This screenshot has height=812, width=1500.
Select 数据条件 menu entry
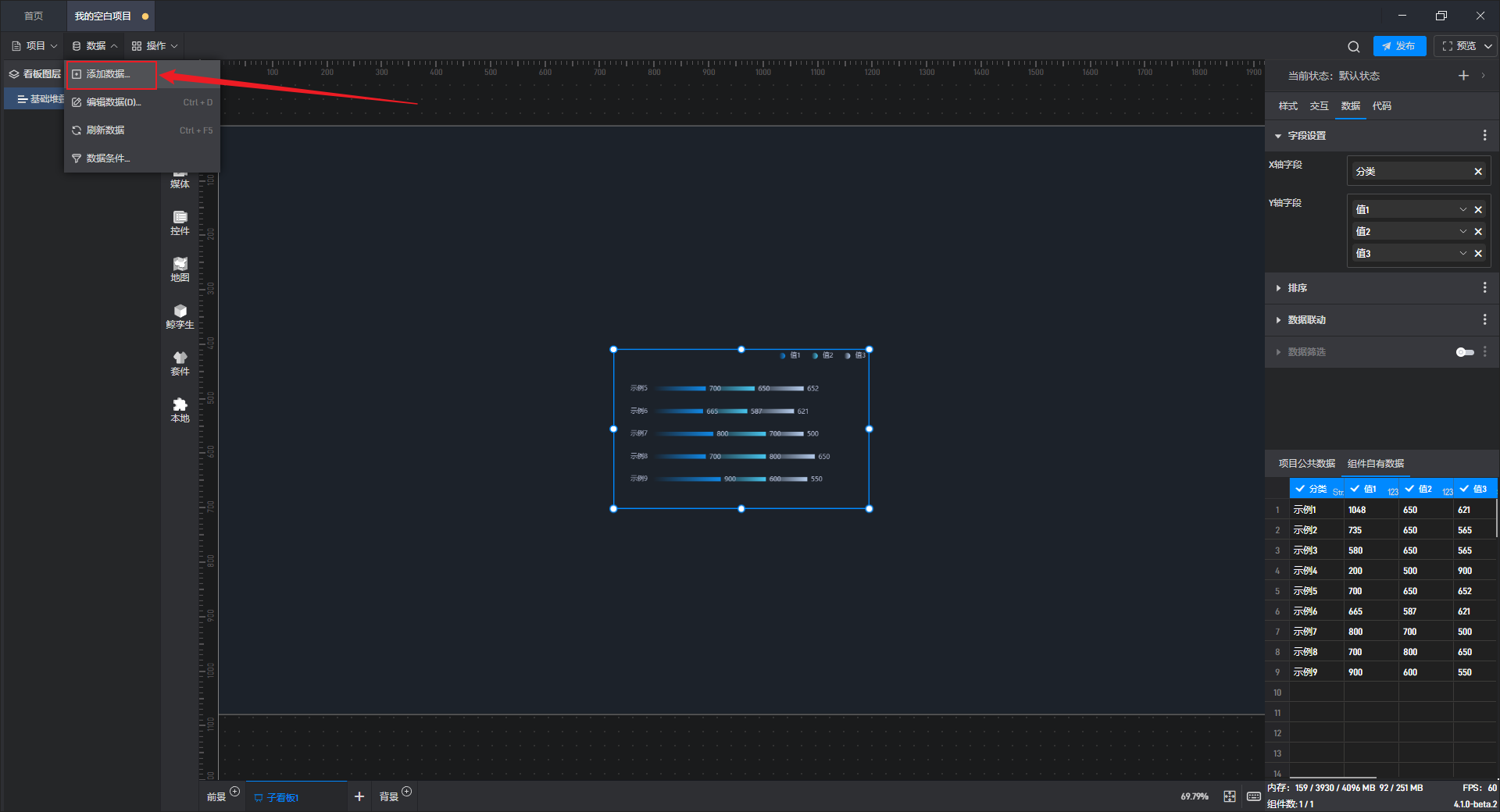pyautogui.click(x=142, y=158)
